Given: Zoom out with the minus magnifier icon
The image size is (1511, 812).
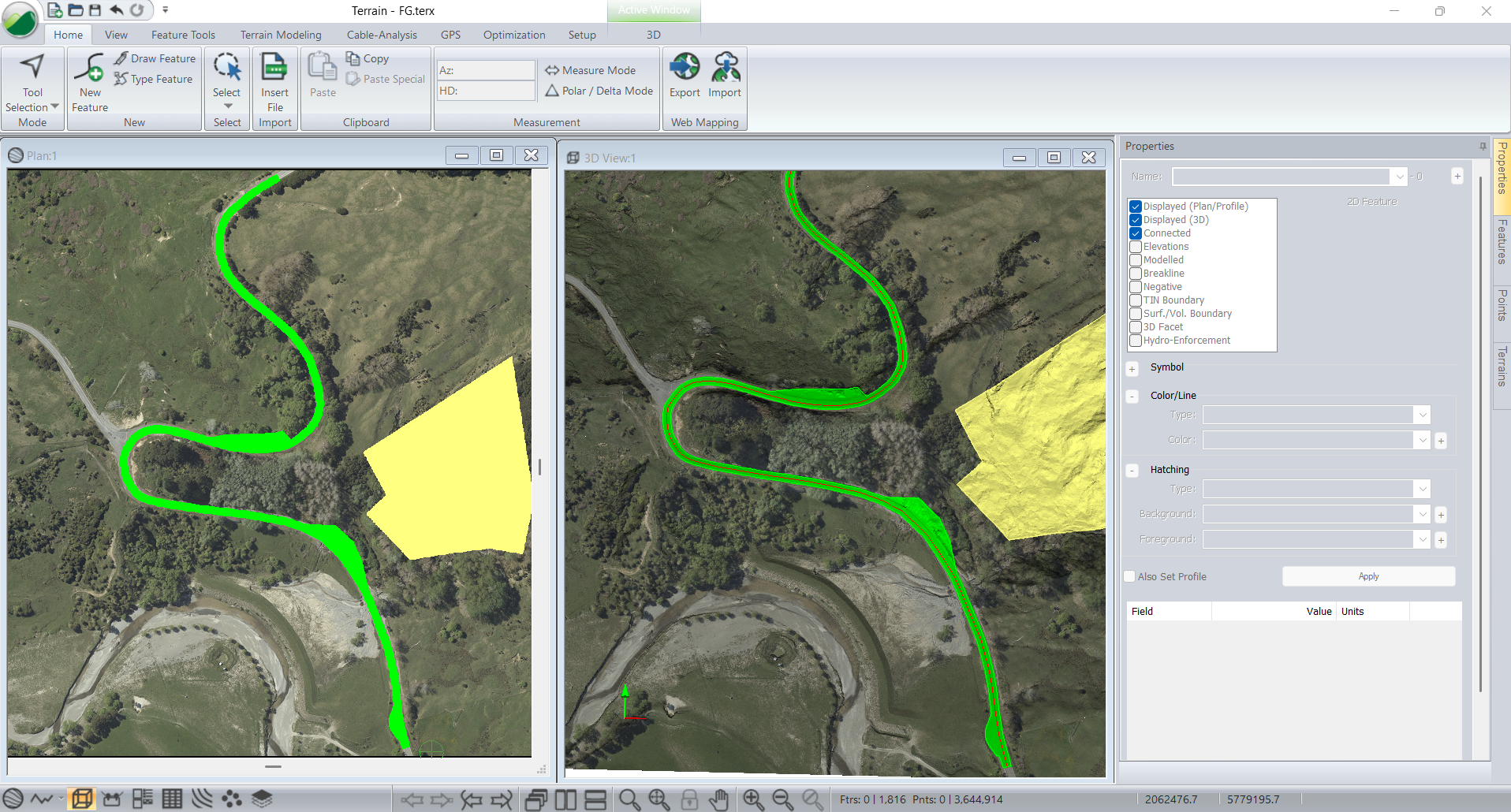Looking at the screenshot, I should 783,799.
